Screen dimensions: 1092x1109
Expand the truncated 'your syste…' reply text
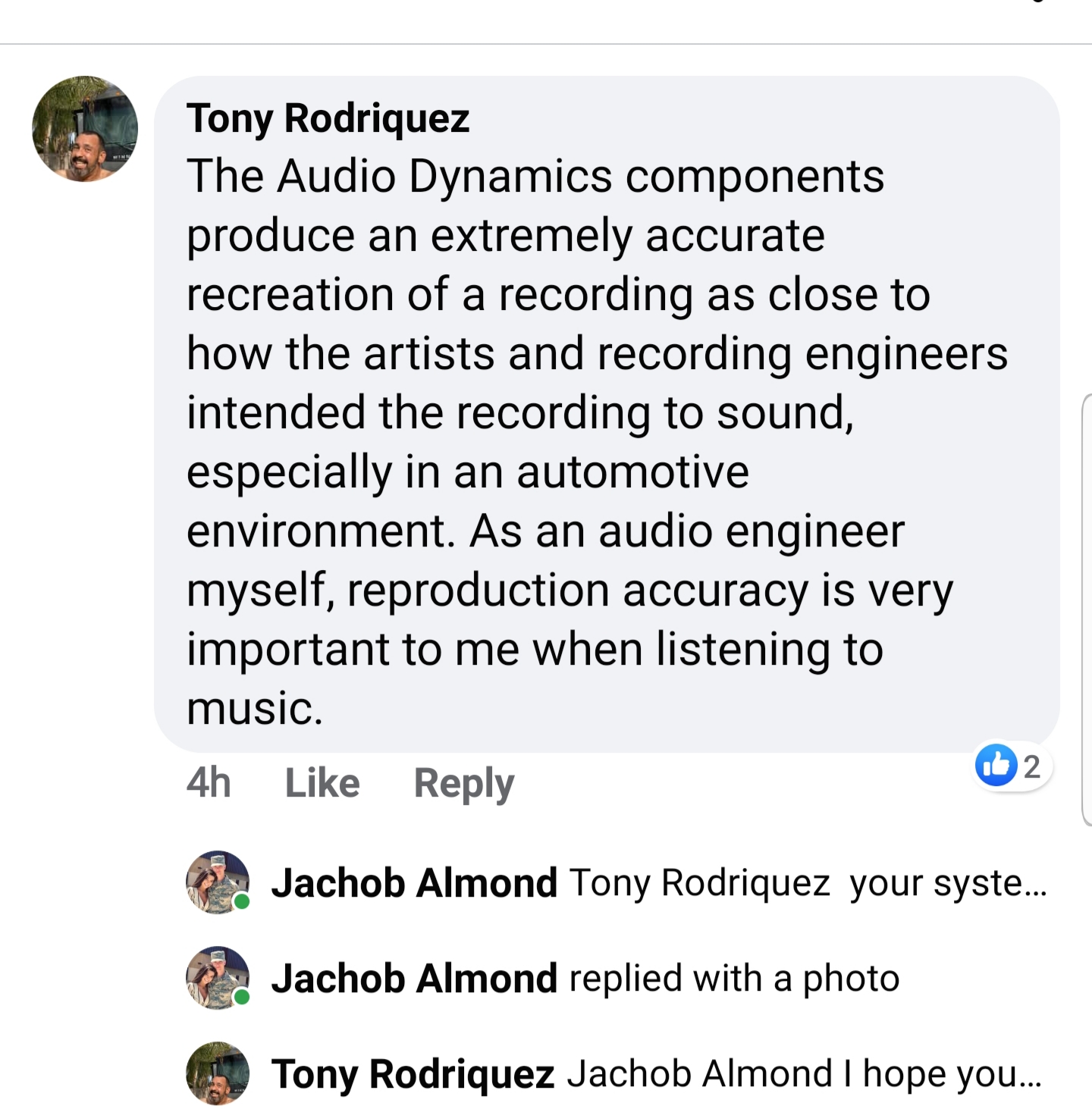pyautogui.click(x=948, y=883)
